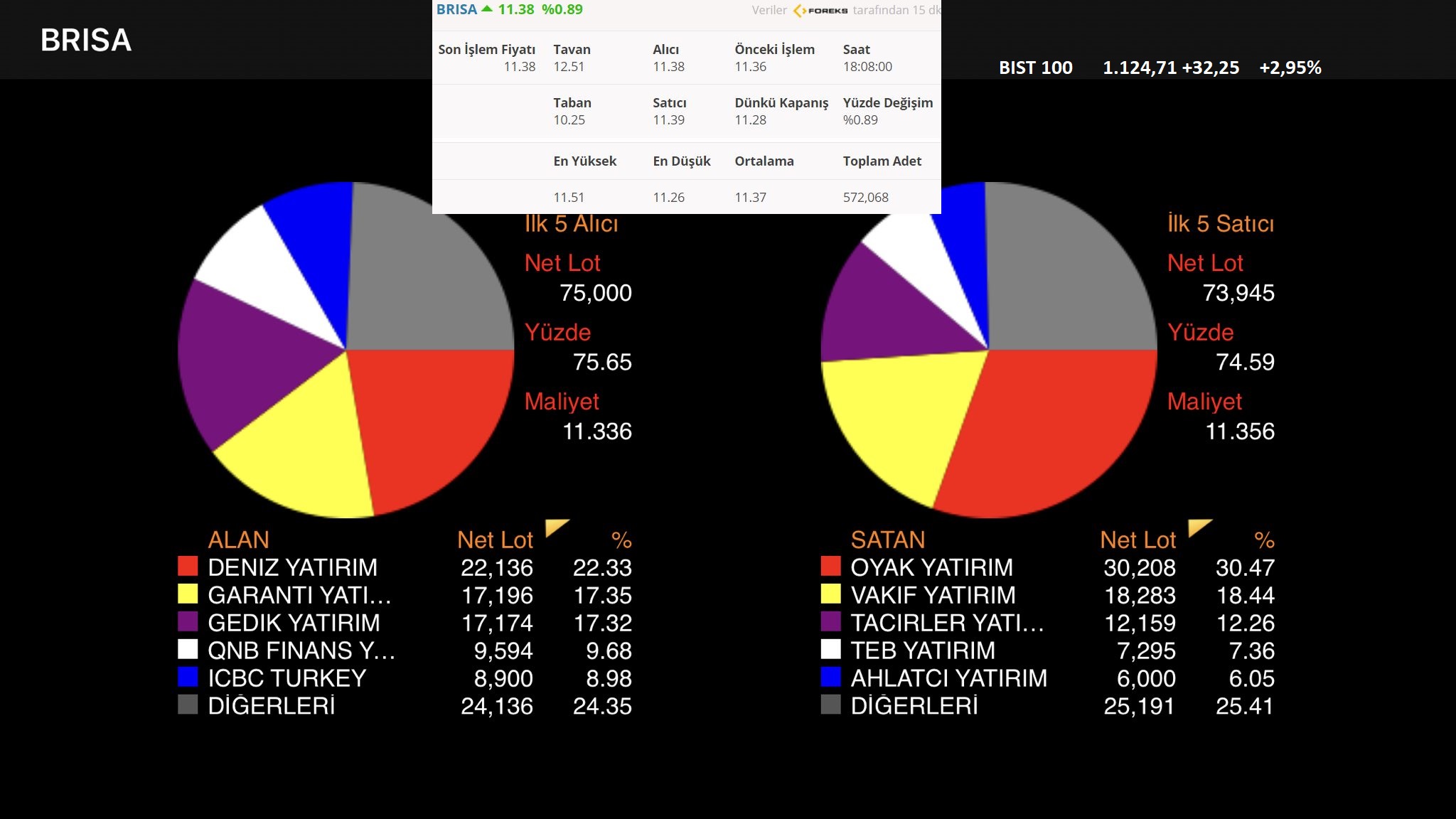Click the red OYAK YATIRIM legend swatch

[x=830, y=566]
